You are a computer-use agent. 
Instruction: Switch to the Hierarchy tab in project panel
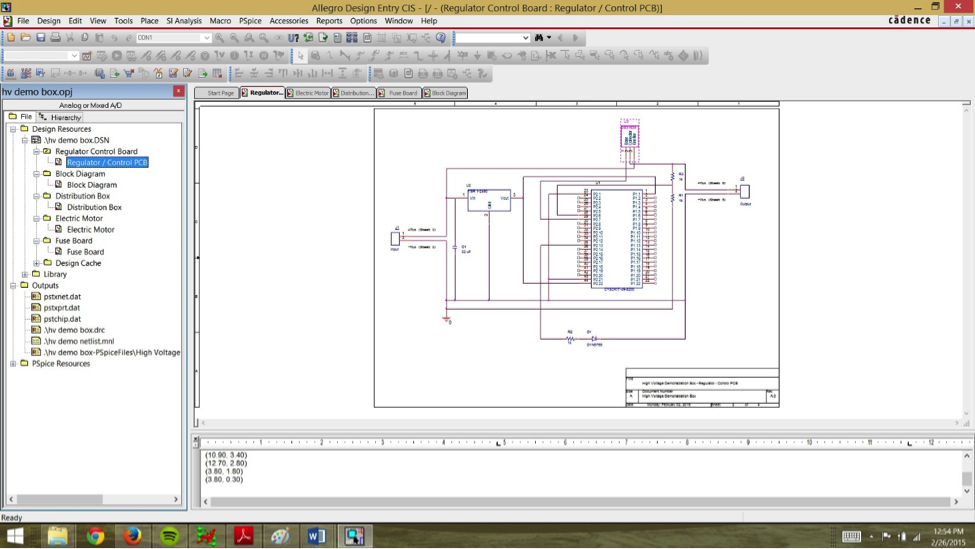click(60, 117)
